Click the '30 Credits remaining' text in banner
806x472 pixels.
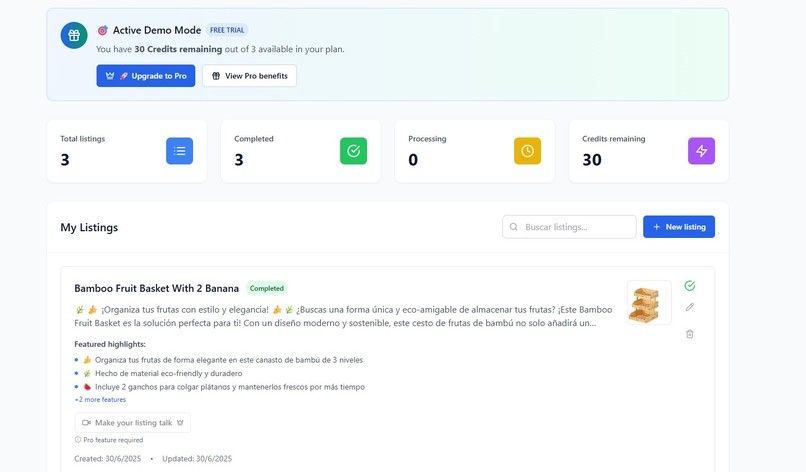[x=178, y=49]
